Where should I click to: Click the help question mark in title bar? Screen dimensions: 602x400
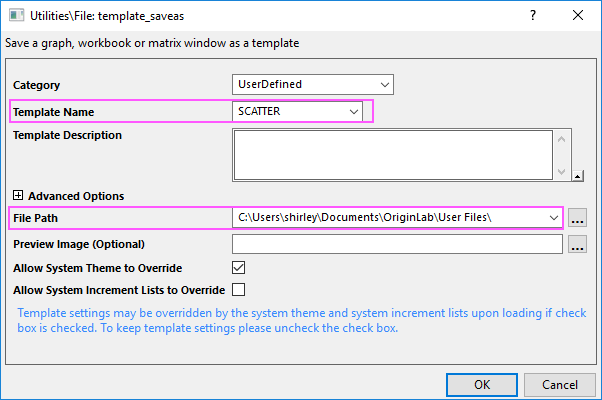click(x=531, y=16)
